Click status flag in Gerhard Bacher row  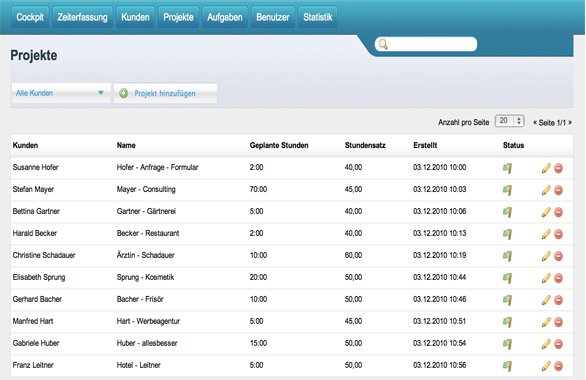(x=508, y=300)
